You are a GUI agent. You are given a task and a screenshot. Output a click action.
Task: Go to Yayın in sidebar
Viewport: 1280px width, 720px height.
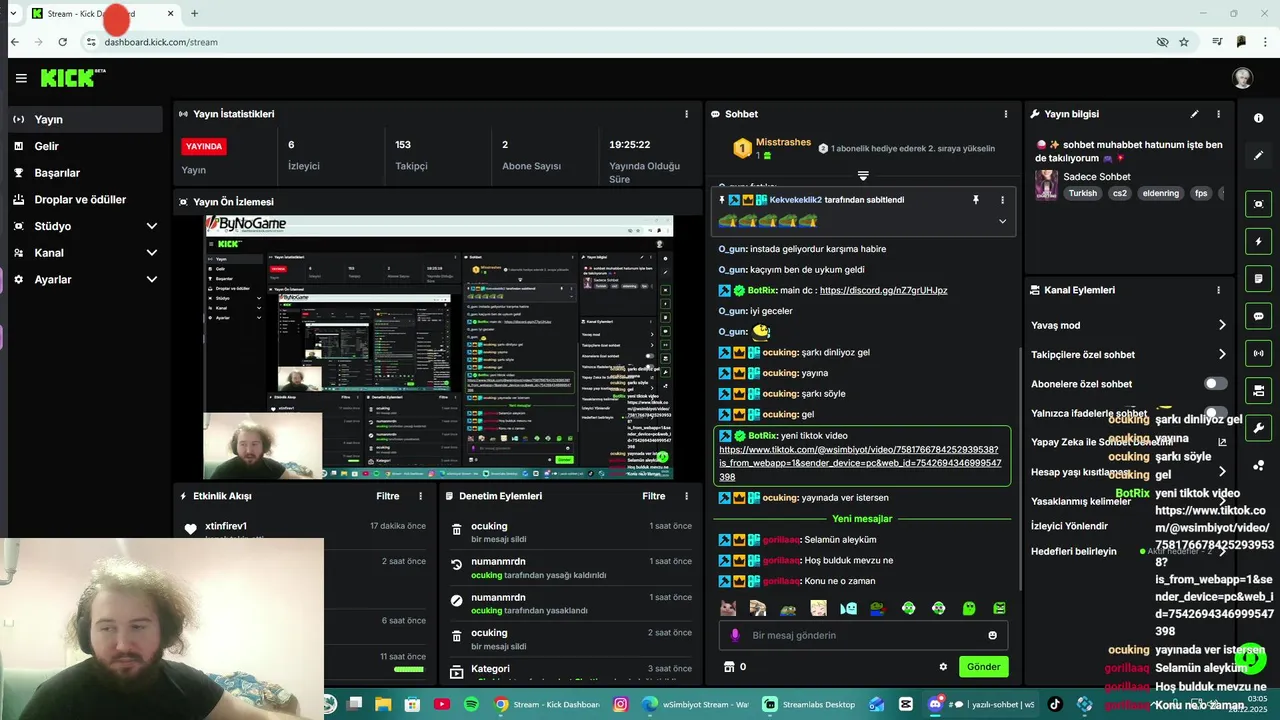click(85, 119)
